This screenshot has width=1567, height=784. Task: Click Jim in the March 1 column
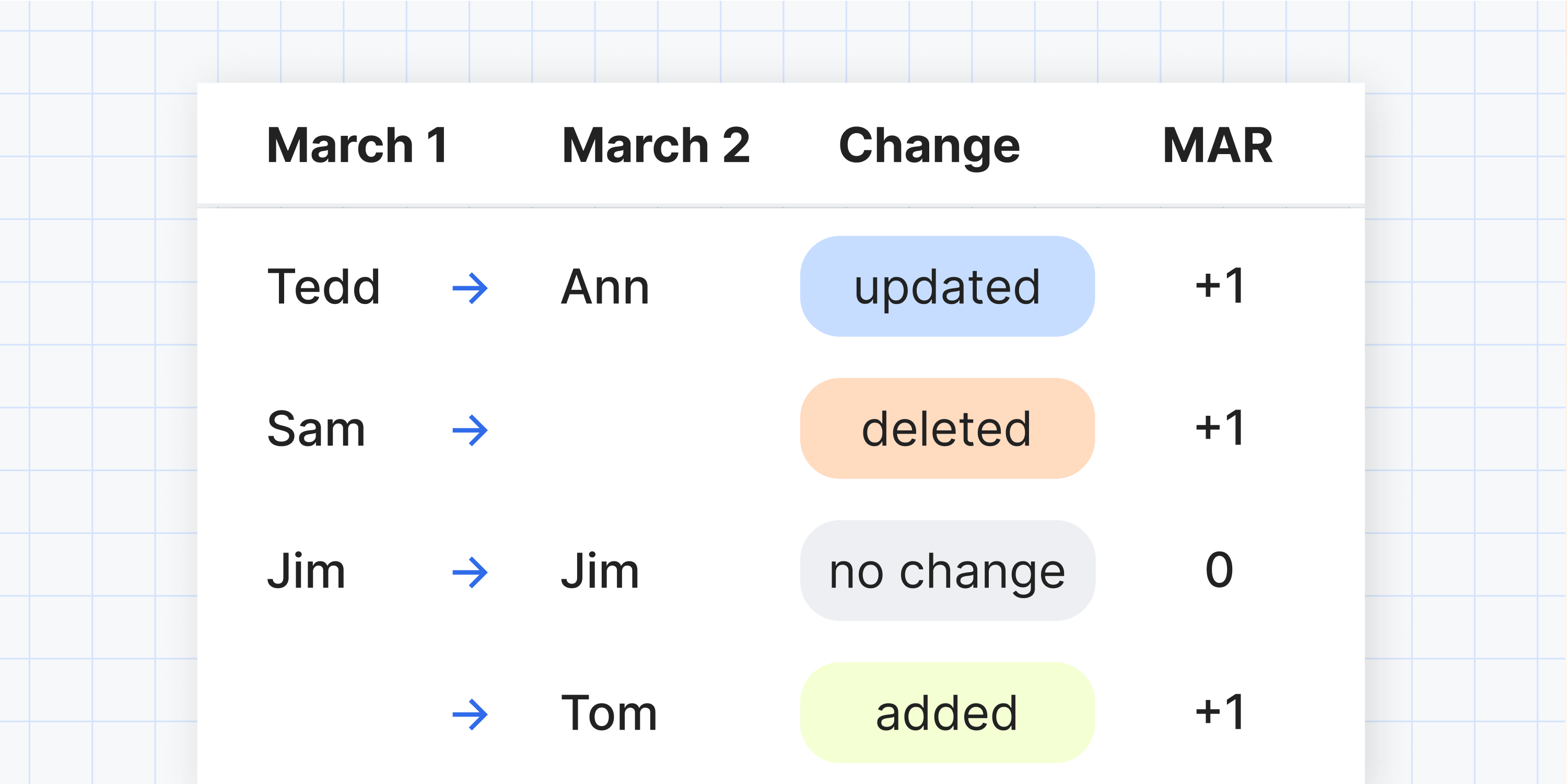tap(307, 570)
